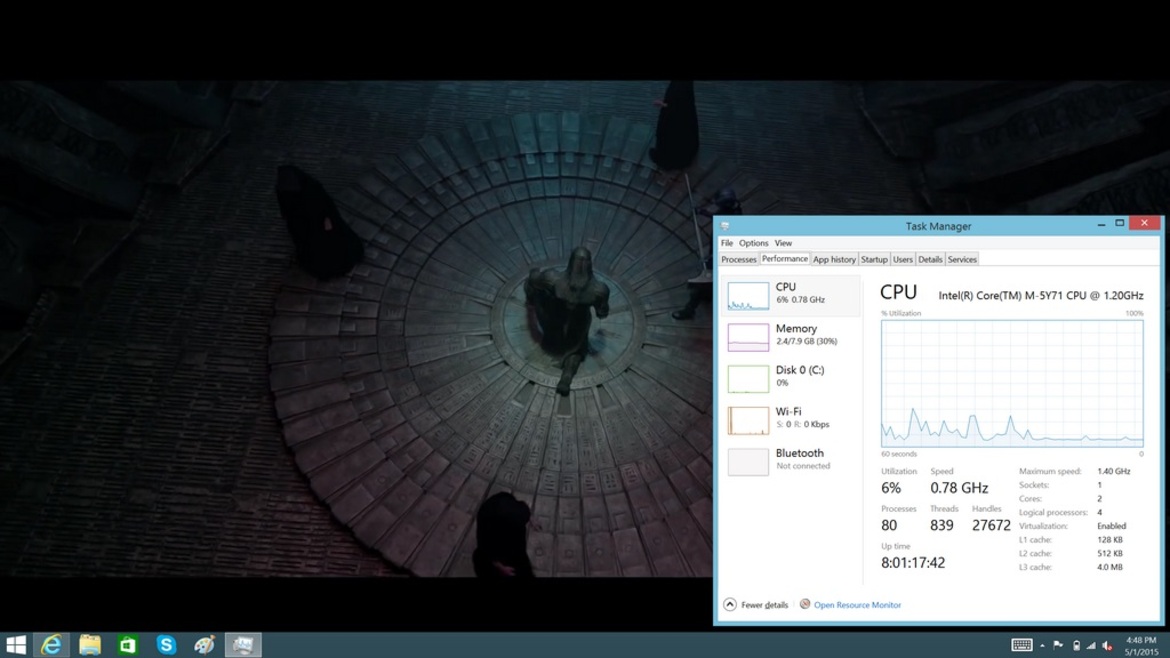Switch to the Processes tab
This screenshot has width=1170, height=658.
click(739, 260)
